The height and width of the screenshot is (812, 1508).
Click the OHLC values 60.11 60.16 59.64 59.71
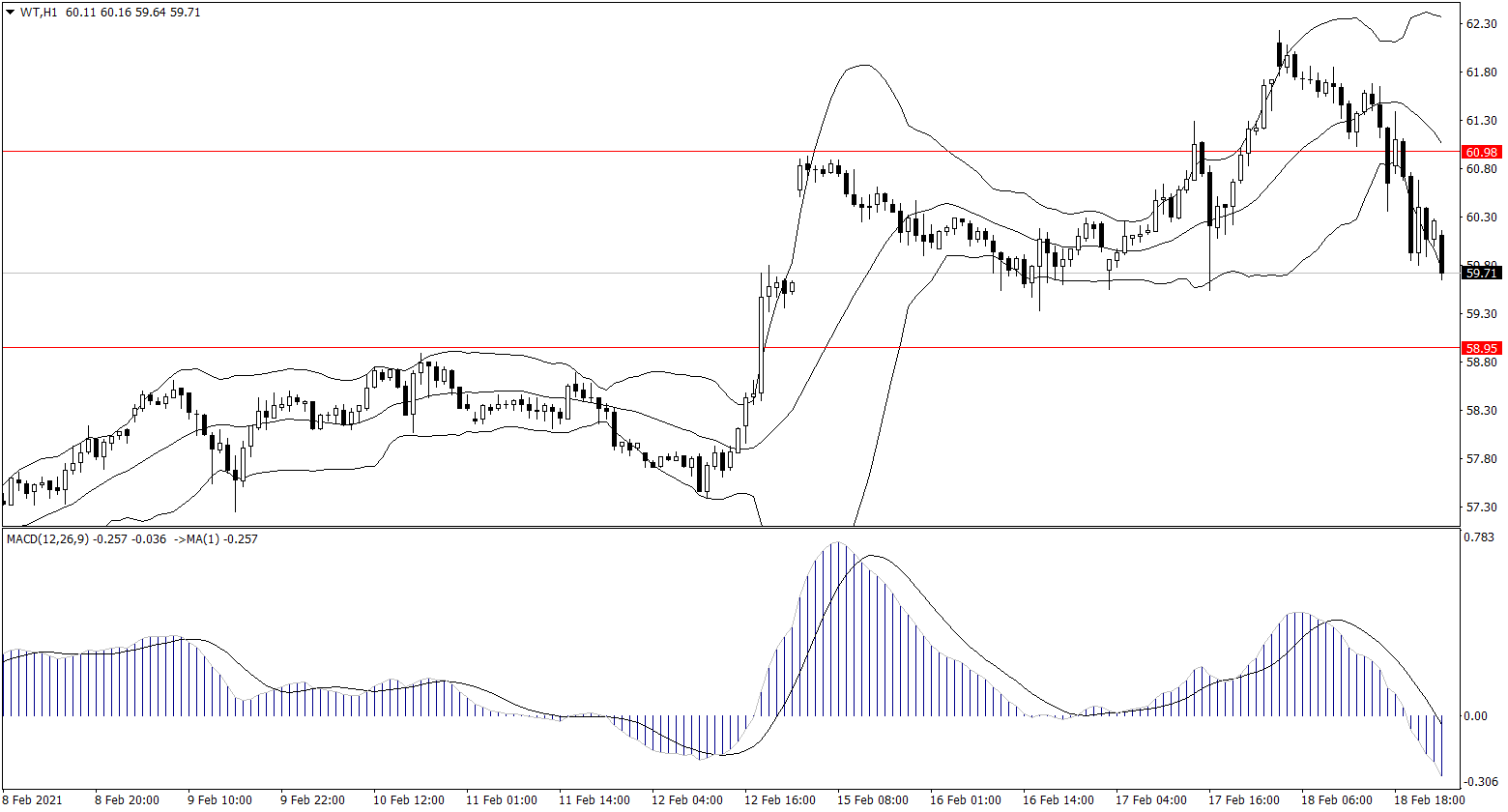pos(133,13)
